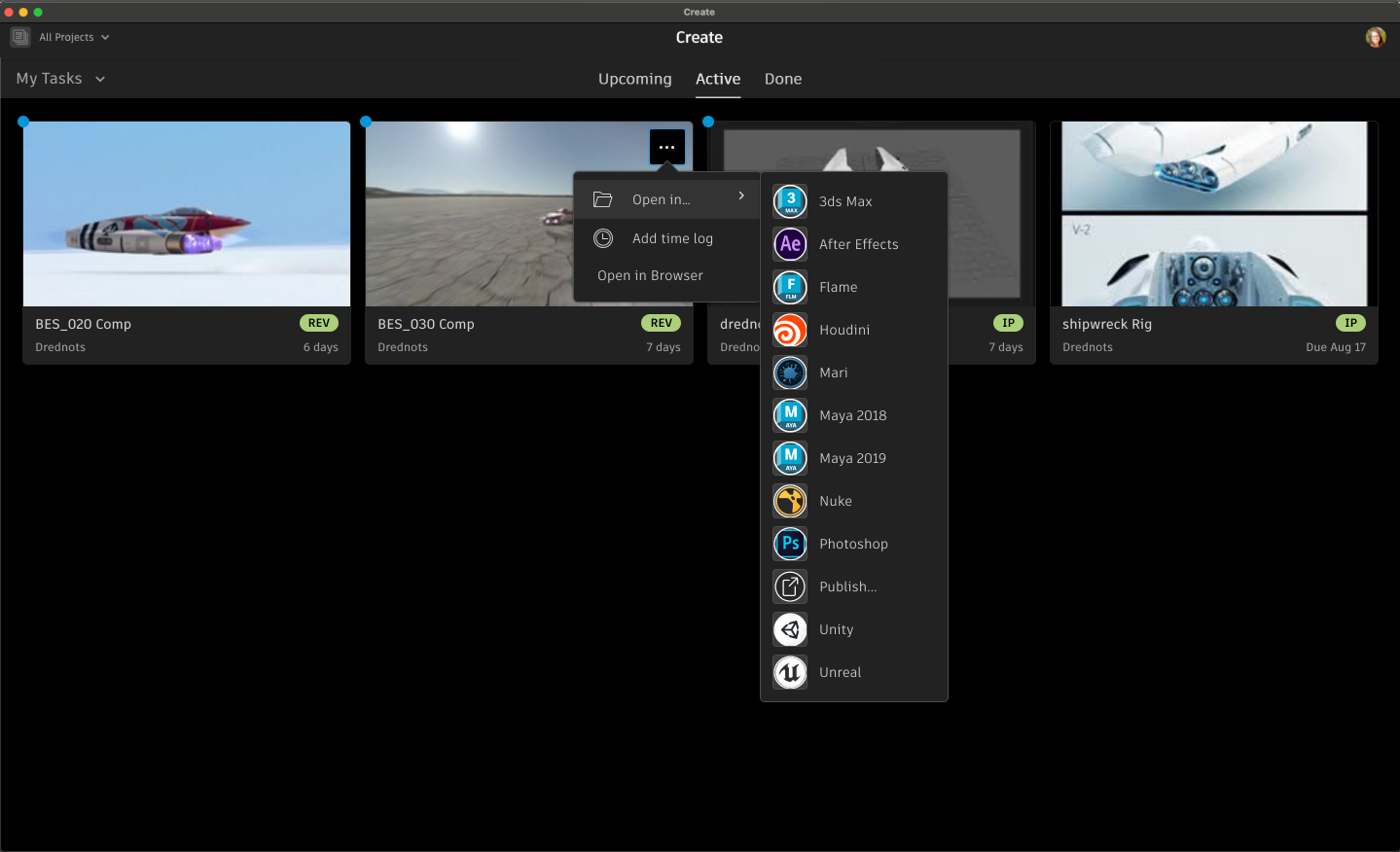Click the Unreal Engine logo icon
Screen dimensions: 1400x852
[x=790, y=672]
